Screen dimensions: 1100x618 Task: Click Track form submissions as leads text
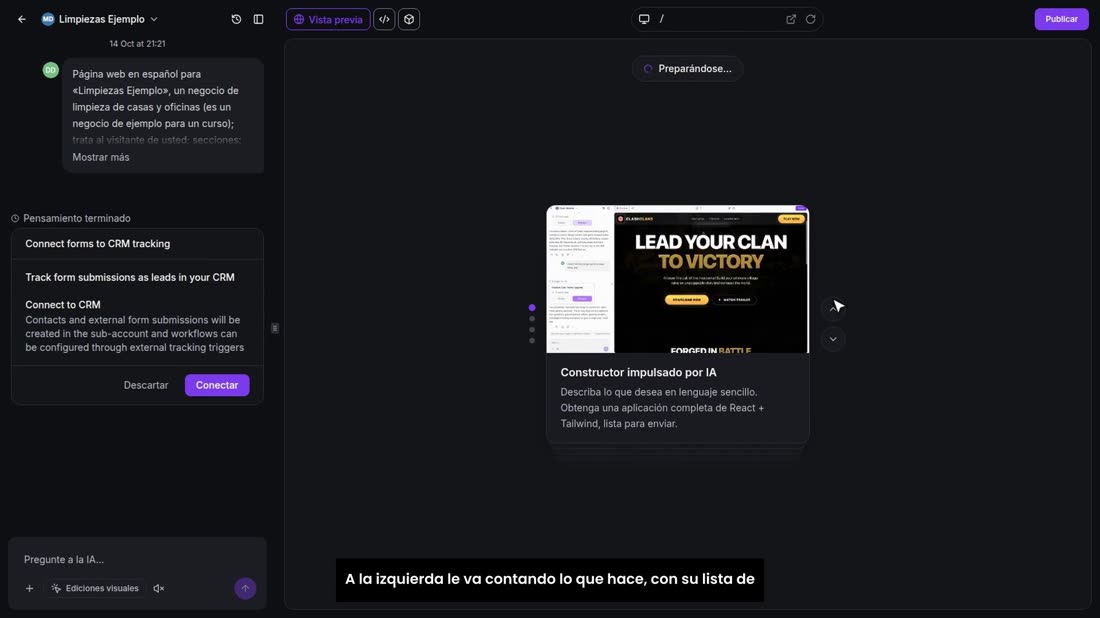pyautogui.click(x=130, y=277)
